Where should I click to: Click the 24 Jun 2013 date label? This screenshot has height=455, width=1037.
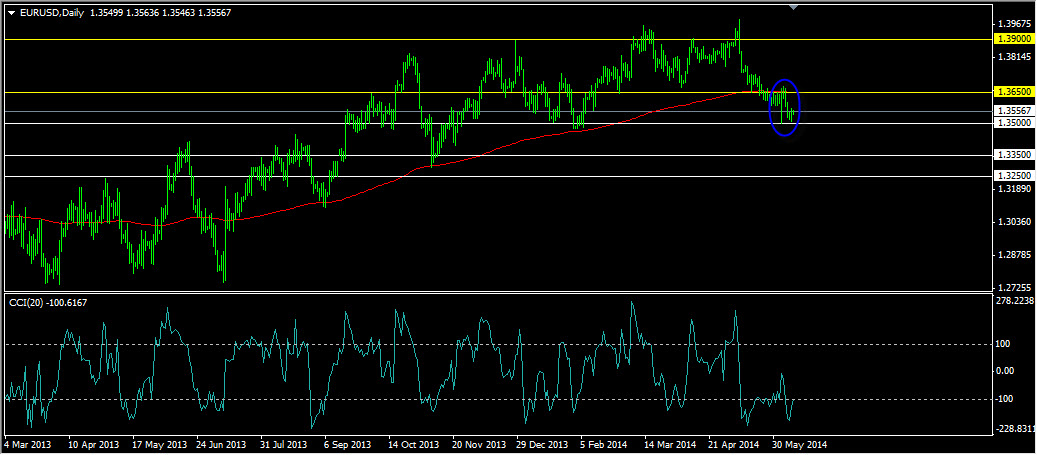[222, 445]
